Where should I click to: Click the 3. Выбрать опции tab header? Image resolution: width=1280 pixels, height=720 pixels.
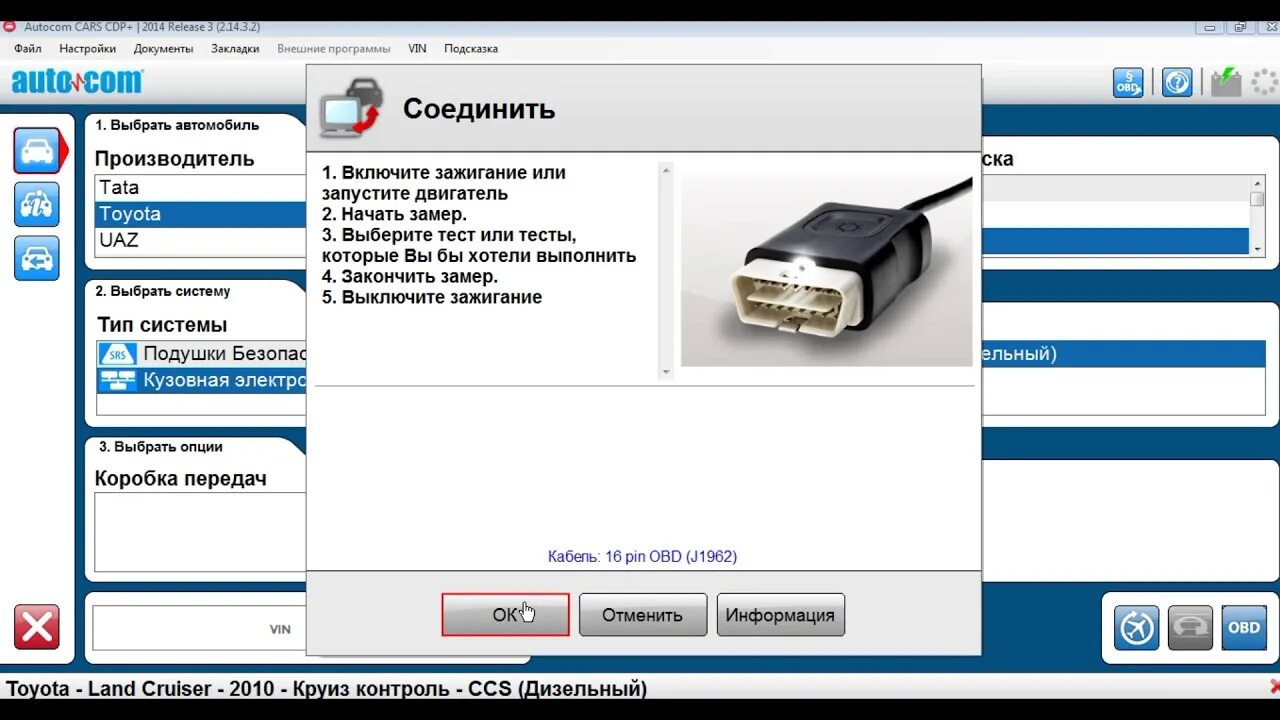tap(161, 446)
